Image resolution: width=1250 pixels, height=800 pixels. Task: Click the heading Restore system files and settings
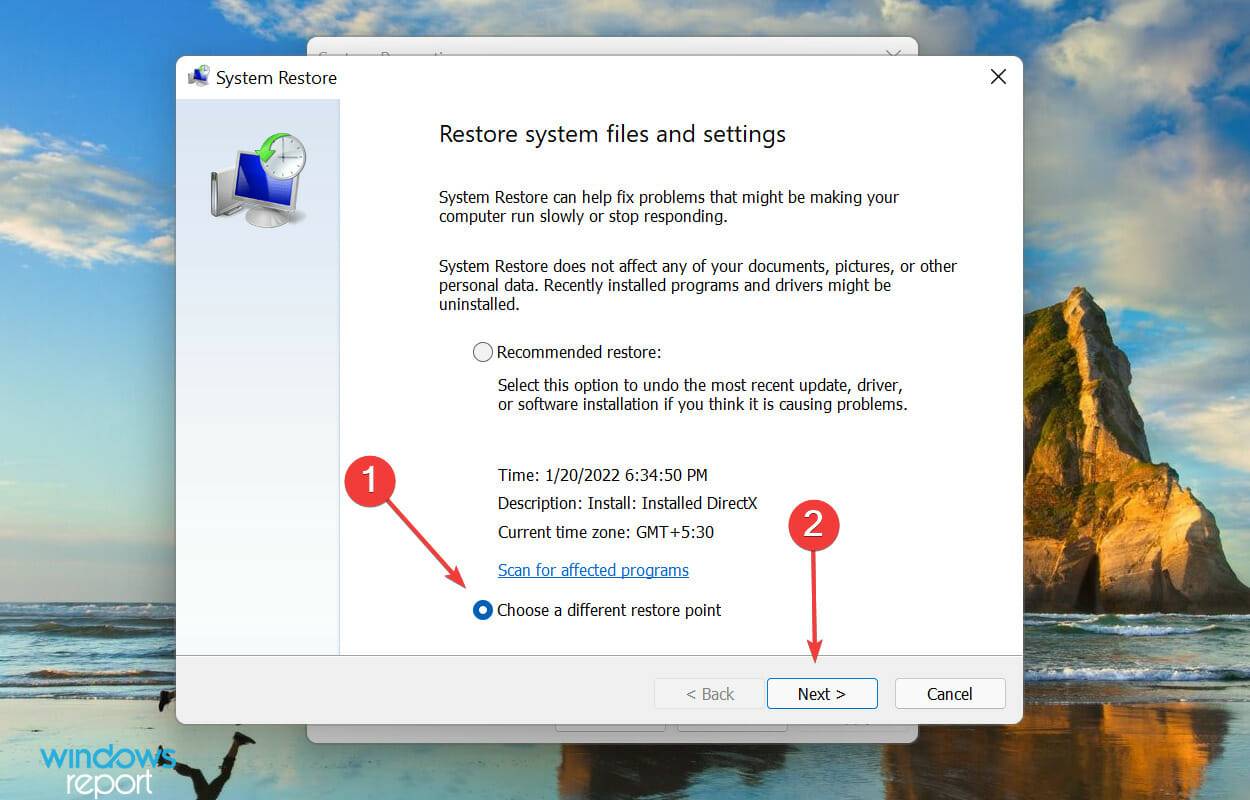click(612, 134)
